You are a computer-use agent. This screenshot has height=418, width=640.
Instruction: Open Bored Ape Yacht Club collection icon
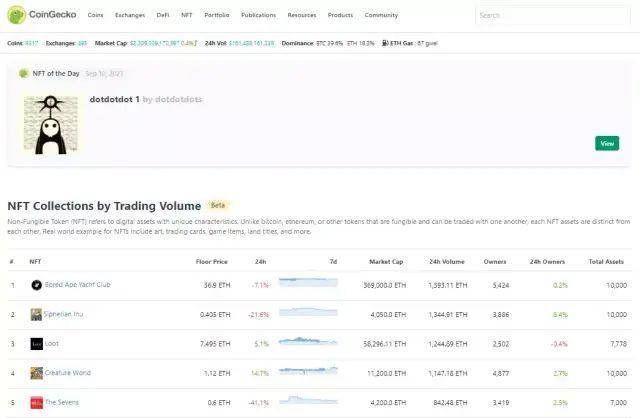tap(36, 285)
